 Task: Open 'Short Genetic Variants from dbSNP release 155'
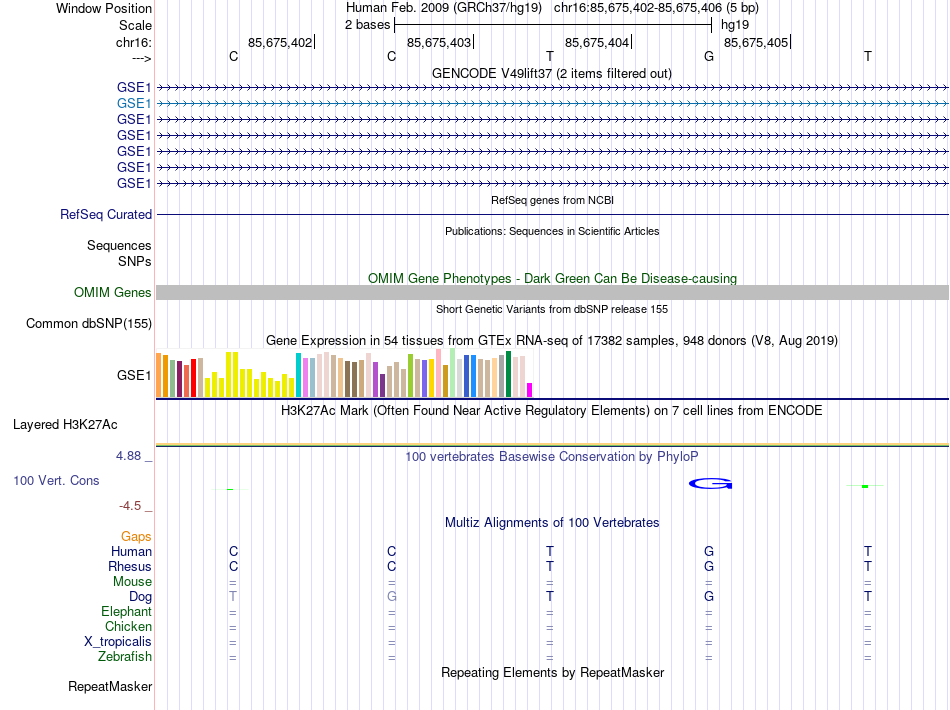pyautogui.click(x=552, y=309)
